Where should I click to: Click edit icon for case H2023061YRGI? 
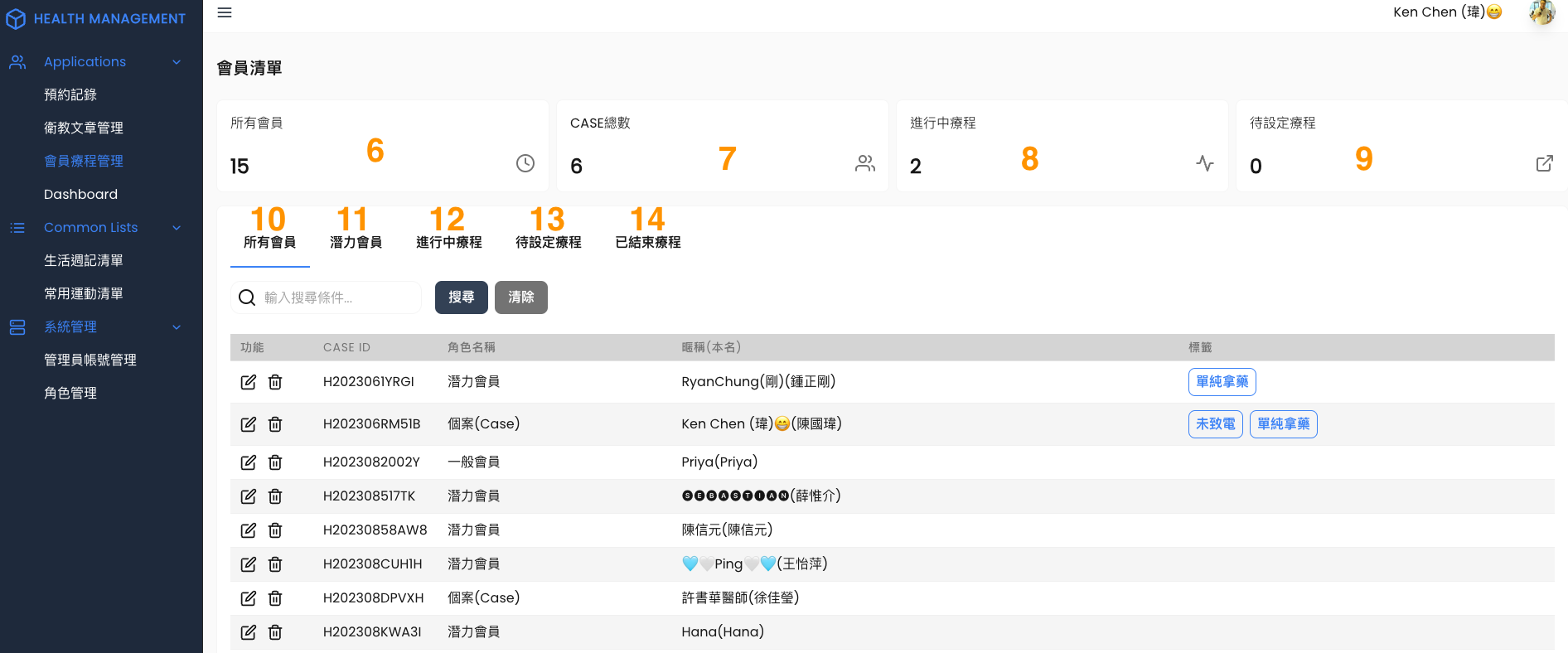(248, 382)
